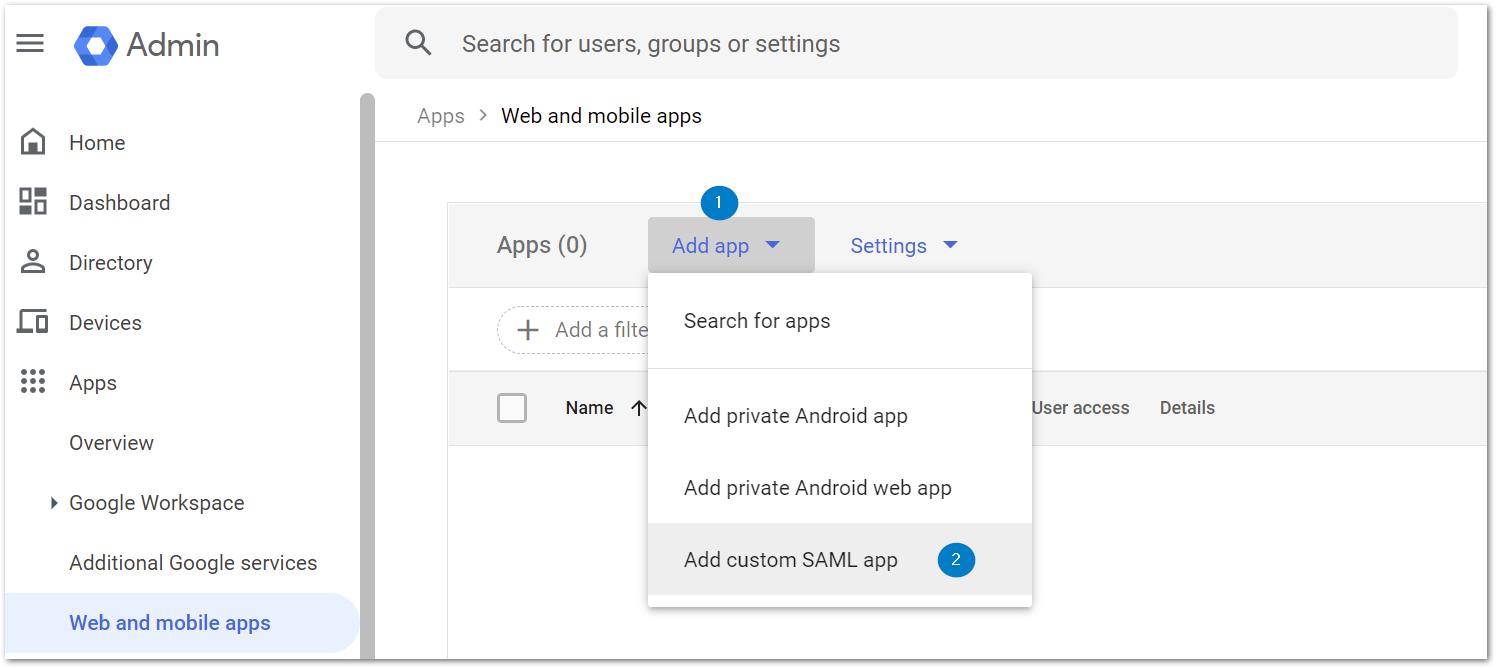The height and width of the screenshot is (668, 1496).
Task: Open the hamburger navigation menu
Action: click(x=30, y=42)
